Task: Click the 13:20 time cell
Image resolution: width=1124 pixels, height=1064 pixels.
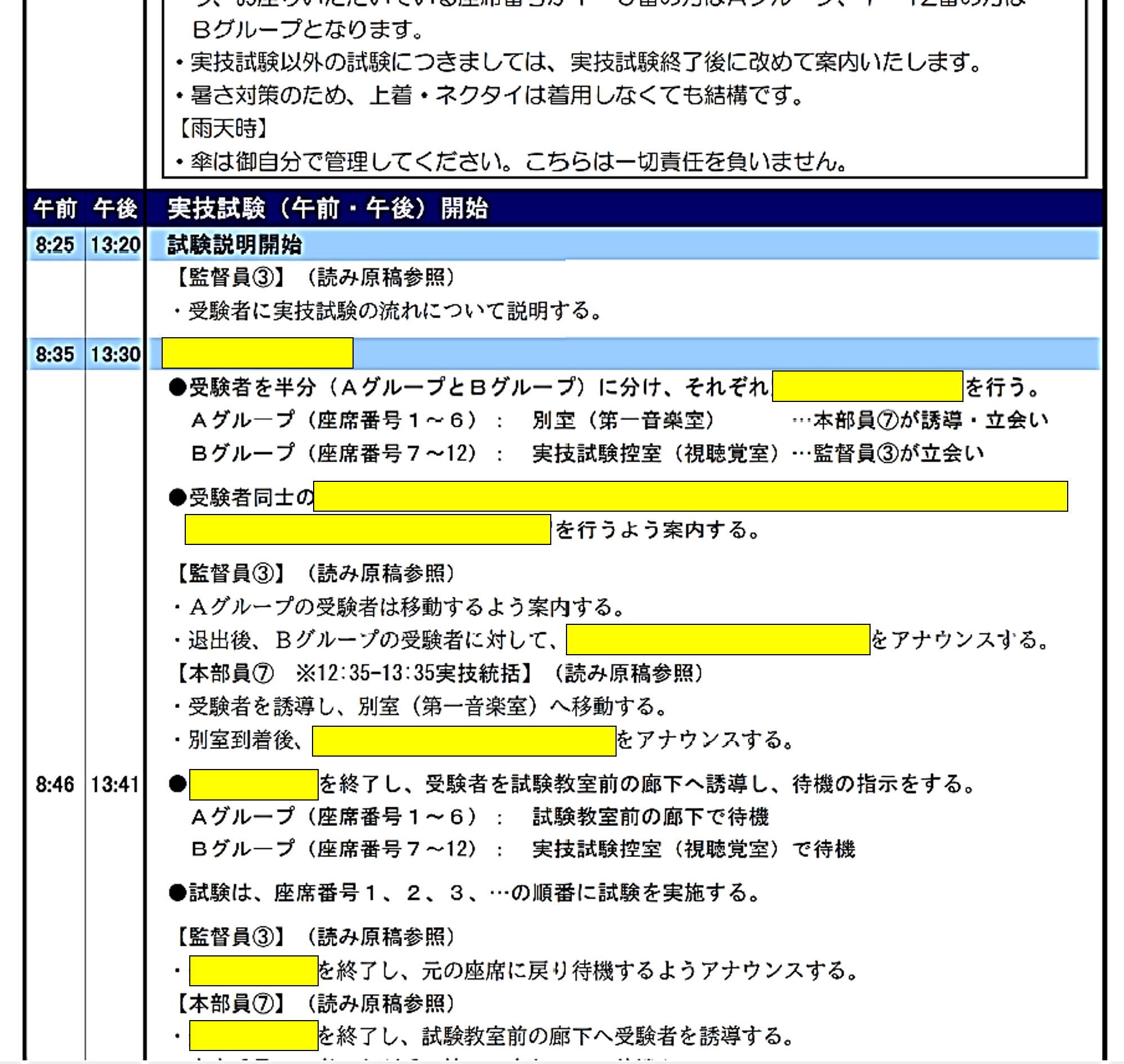Action: (x=115, y=244)
